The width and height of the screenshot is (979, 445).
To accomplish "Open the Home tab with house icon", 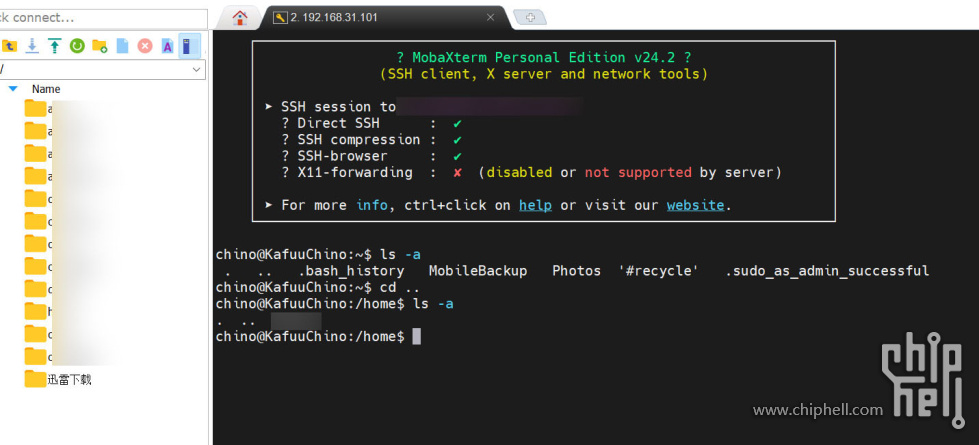I will click(x=240, y=17).
